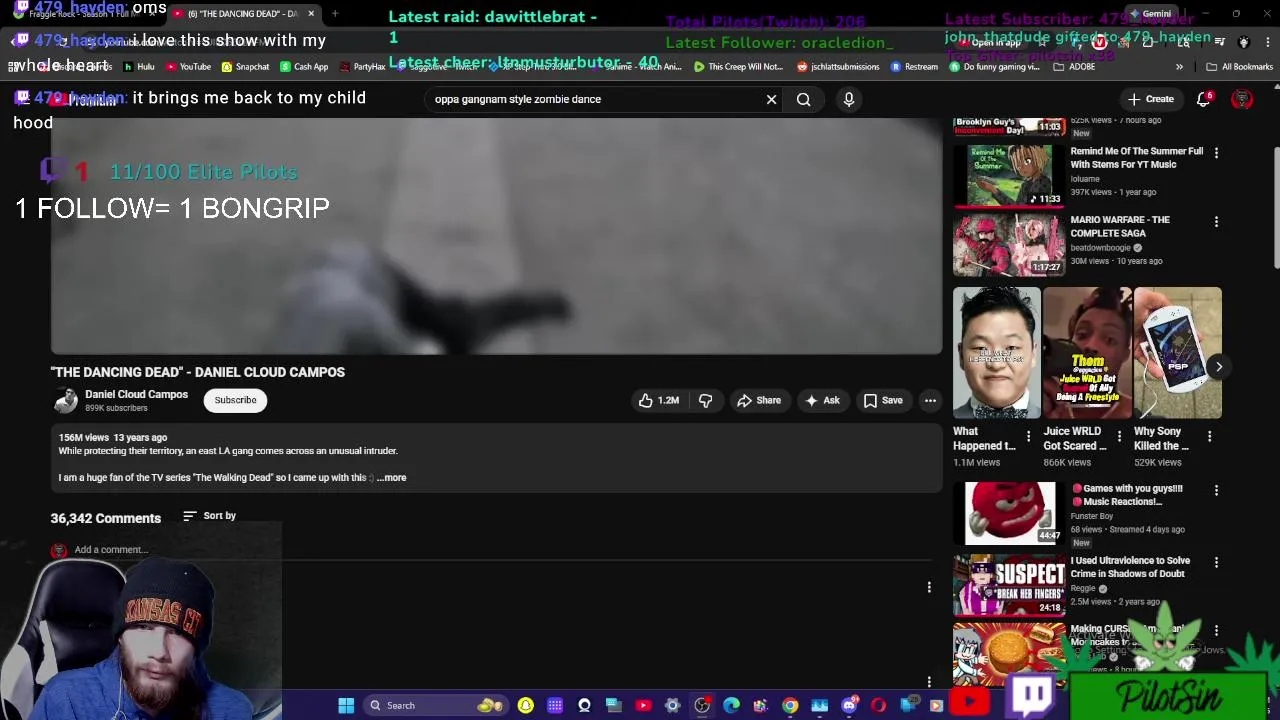Open the YouTube account avatar menu
The image size is (1280, 720).
[1242, 99]
